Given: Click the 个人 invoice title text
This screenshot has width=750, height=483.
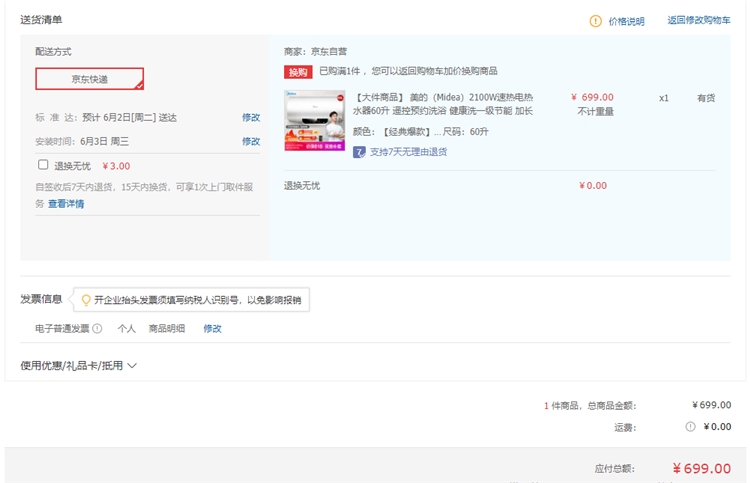Looking at the screenshot, I should (x=127, y=329).
